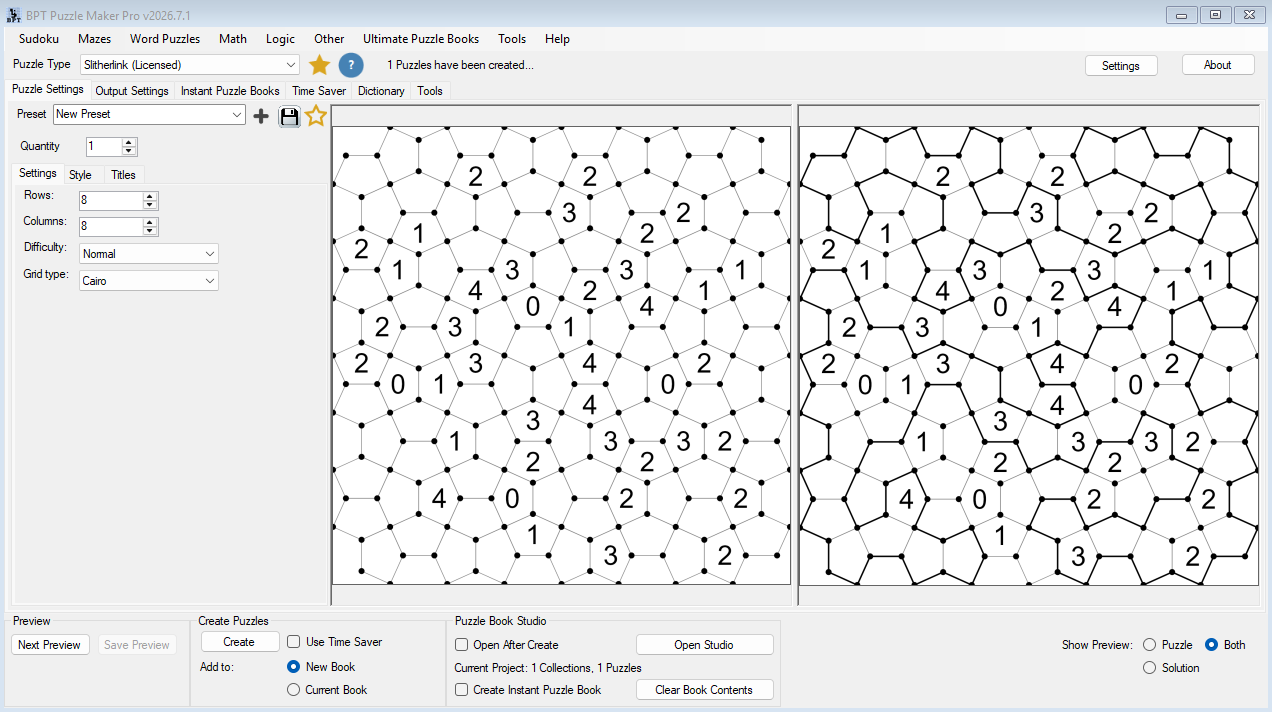Image resolution: width=1272 pixels, height=712 pixels.
Task: Save preset using the floppy disk icon
Action: pos(289,116)
